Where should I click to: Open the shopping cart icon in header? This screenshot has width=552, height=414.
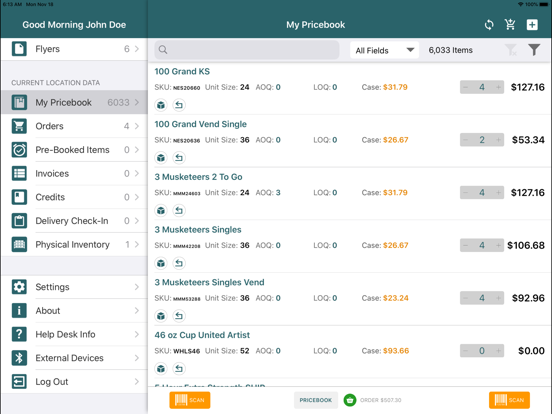[510, 25]
